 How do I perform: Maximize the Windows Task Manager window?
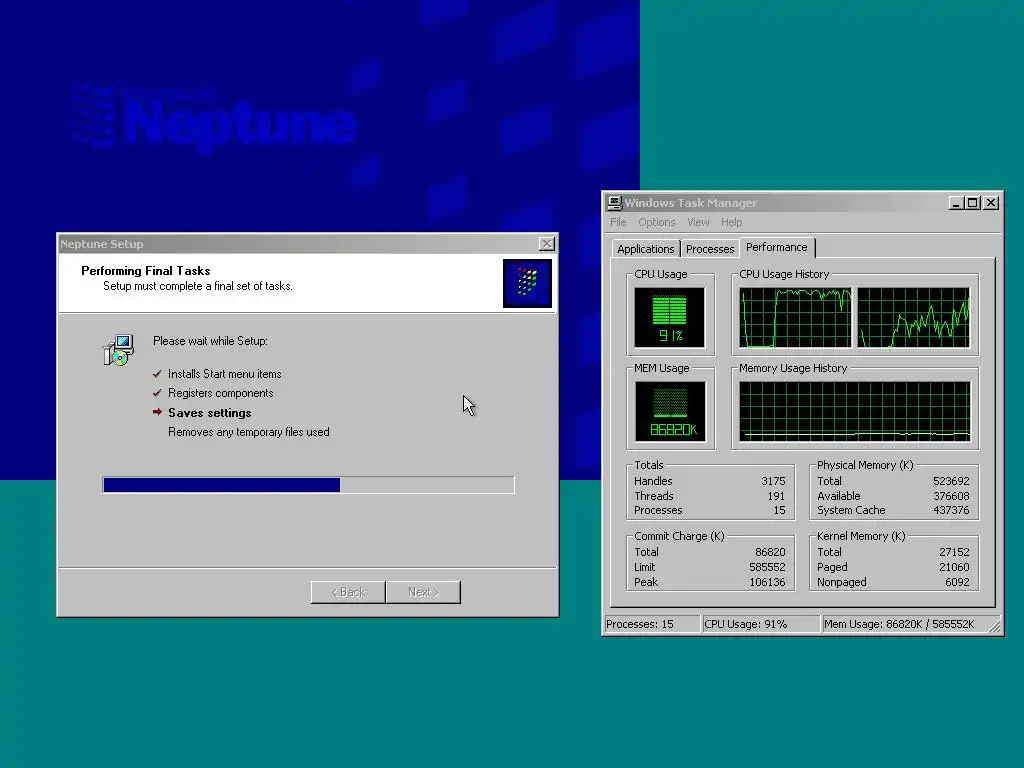pos(972,203)
